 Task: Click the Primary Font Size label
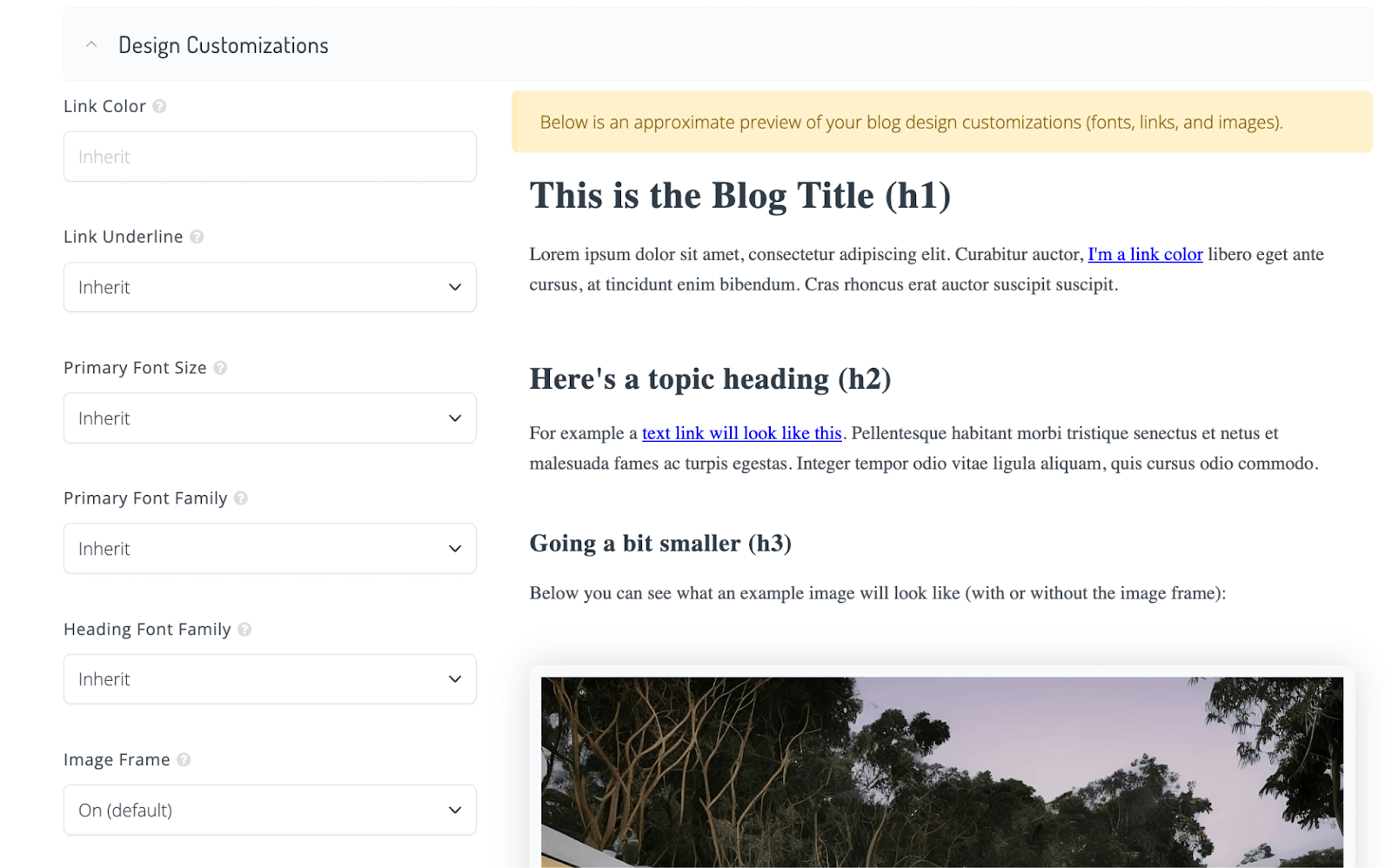pyautogui.click(x=135, y=368)
